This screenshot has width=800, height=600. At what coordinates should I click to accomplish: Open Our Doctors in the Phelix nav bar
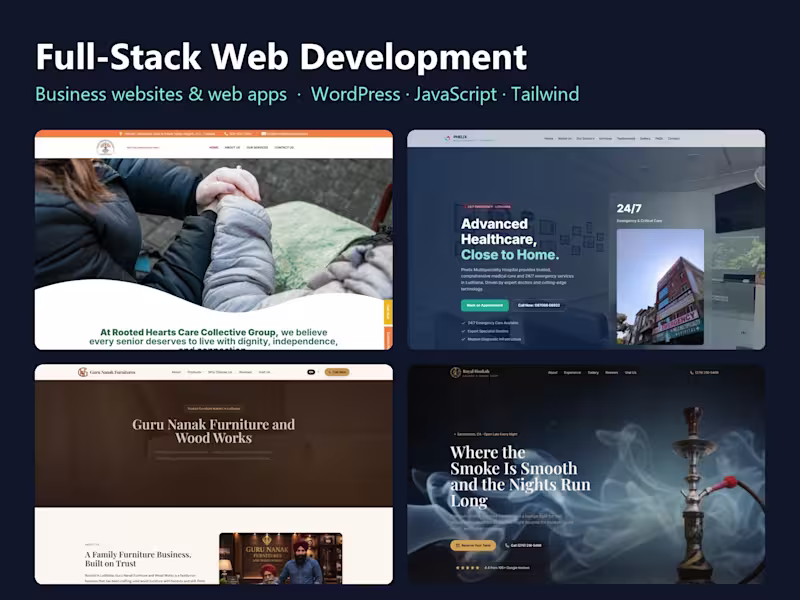pos(585,138)
